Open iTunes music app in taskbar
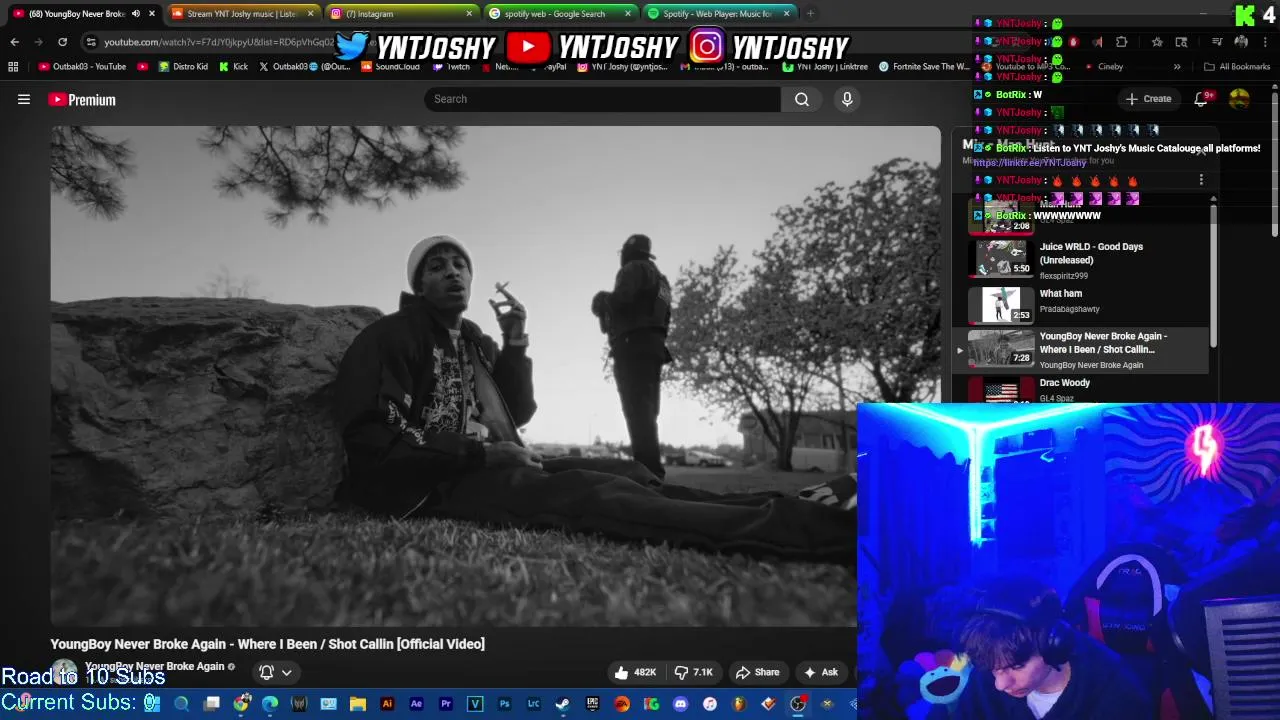This screenshot has width=1280, height=720. click(x=710, y=704)
